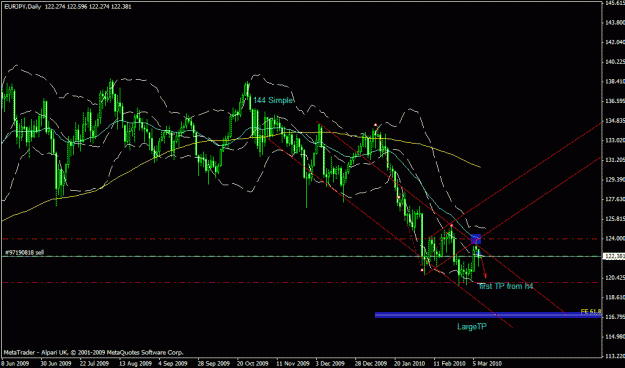Click the small blue square near 124.000
This screenshot has height=368, width=625.
click(476, 239)
